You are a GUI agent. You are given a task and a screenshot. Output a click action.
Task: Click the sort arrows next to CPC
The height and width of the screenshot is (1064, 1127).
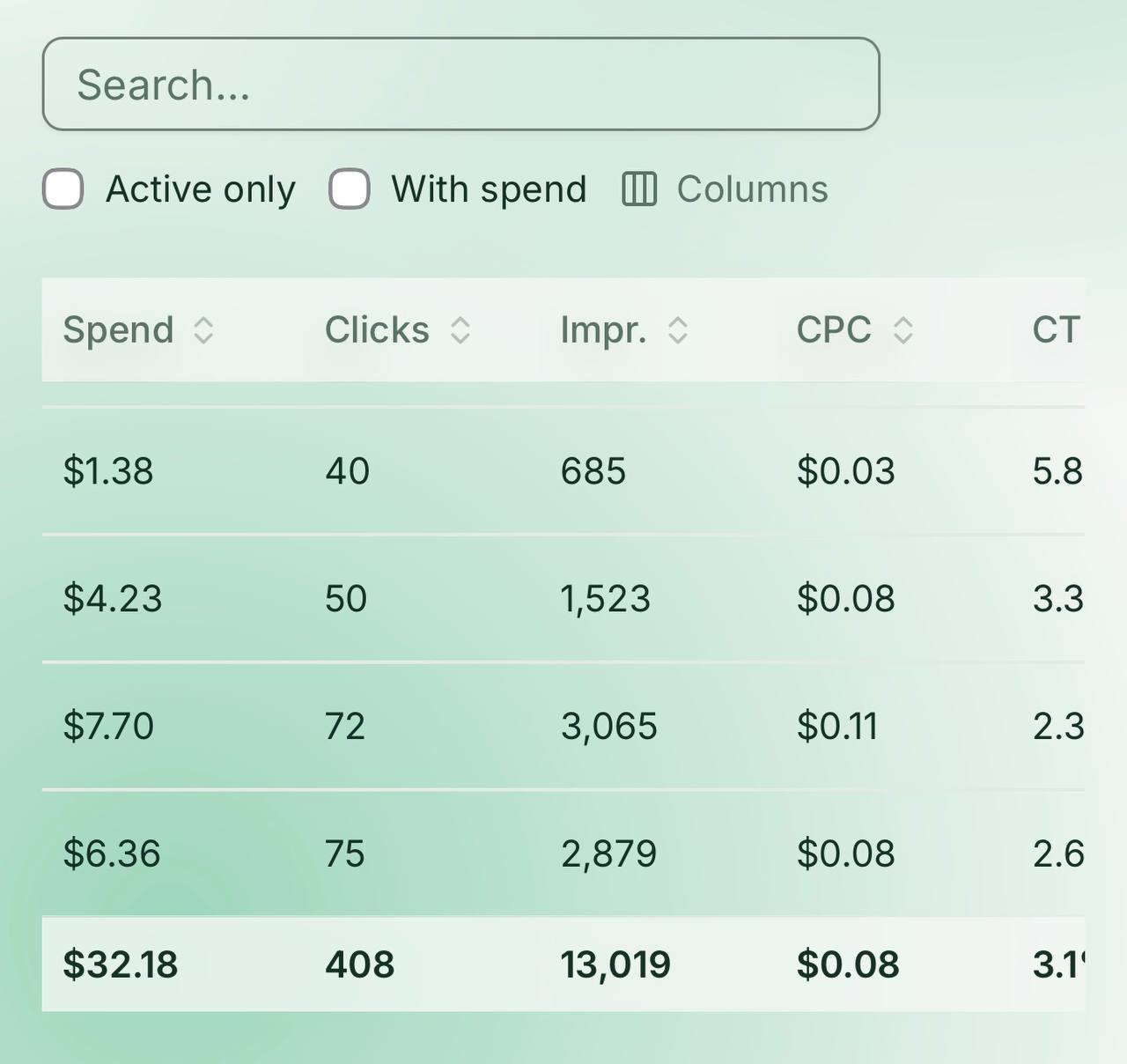coord(903,330)
